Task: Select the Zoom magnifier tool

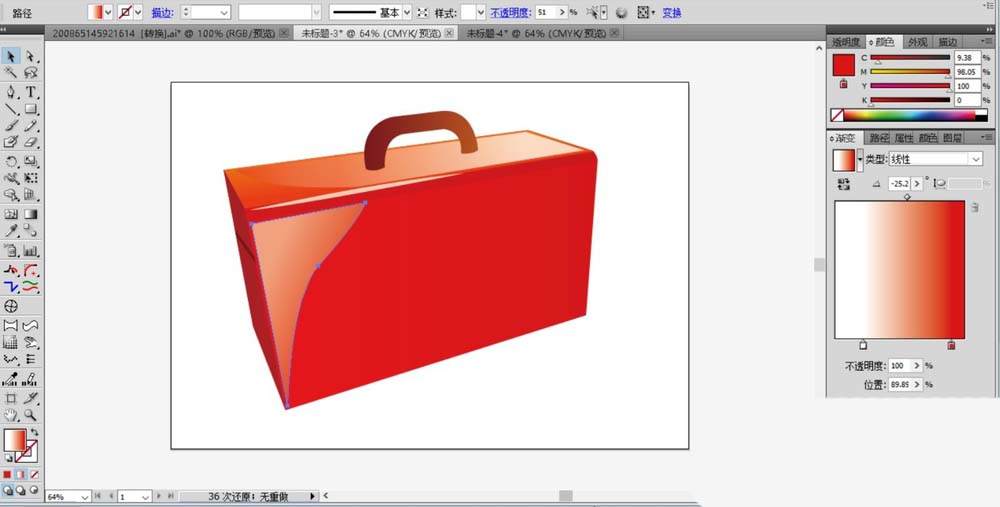Action: (31, 415)
